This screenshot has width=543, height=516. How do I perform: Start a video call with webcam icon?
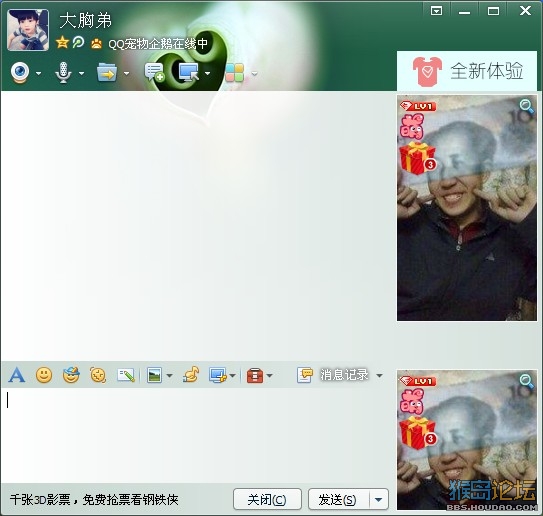coord(20,72)
